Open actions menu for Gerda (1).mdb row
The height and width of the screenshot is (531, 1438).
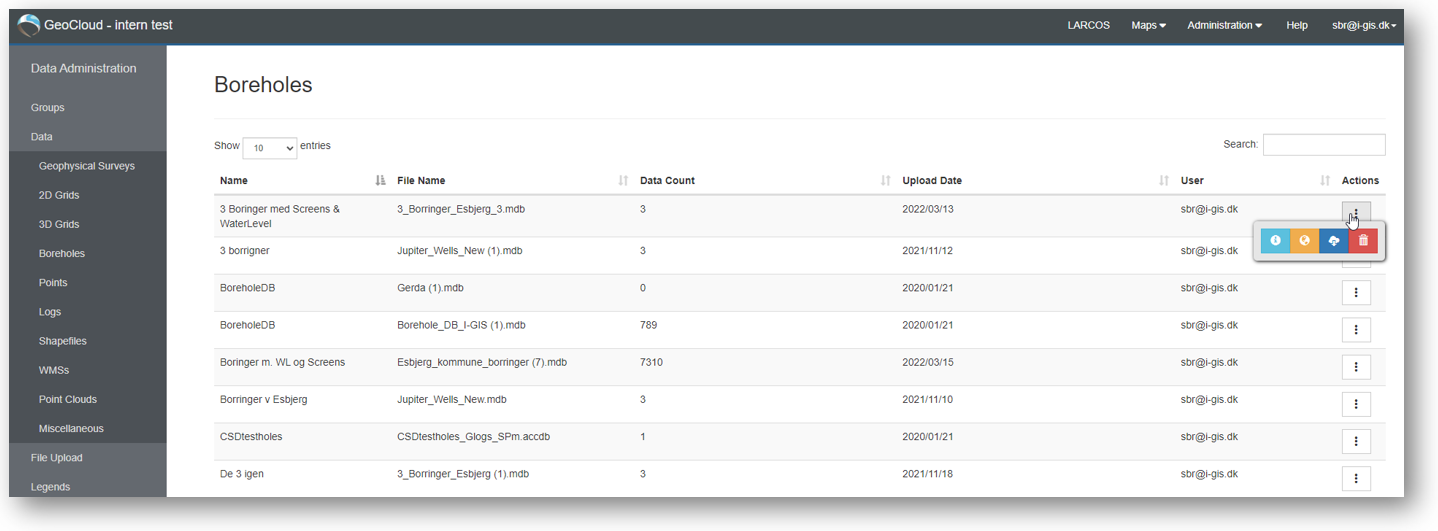point(1356,292)
